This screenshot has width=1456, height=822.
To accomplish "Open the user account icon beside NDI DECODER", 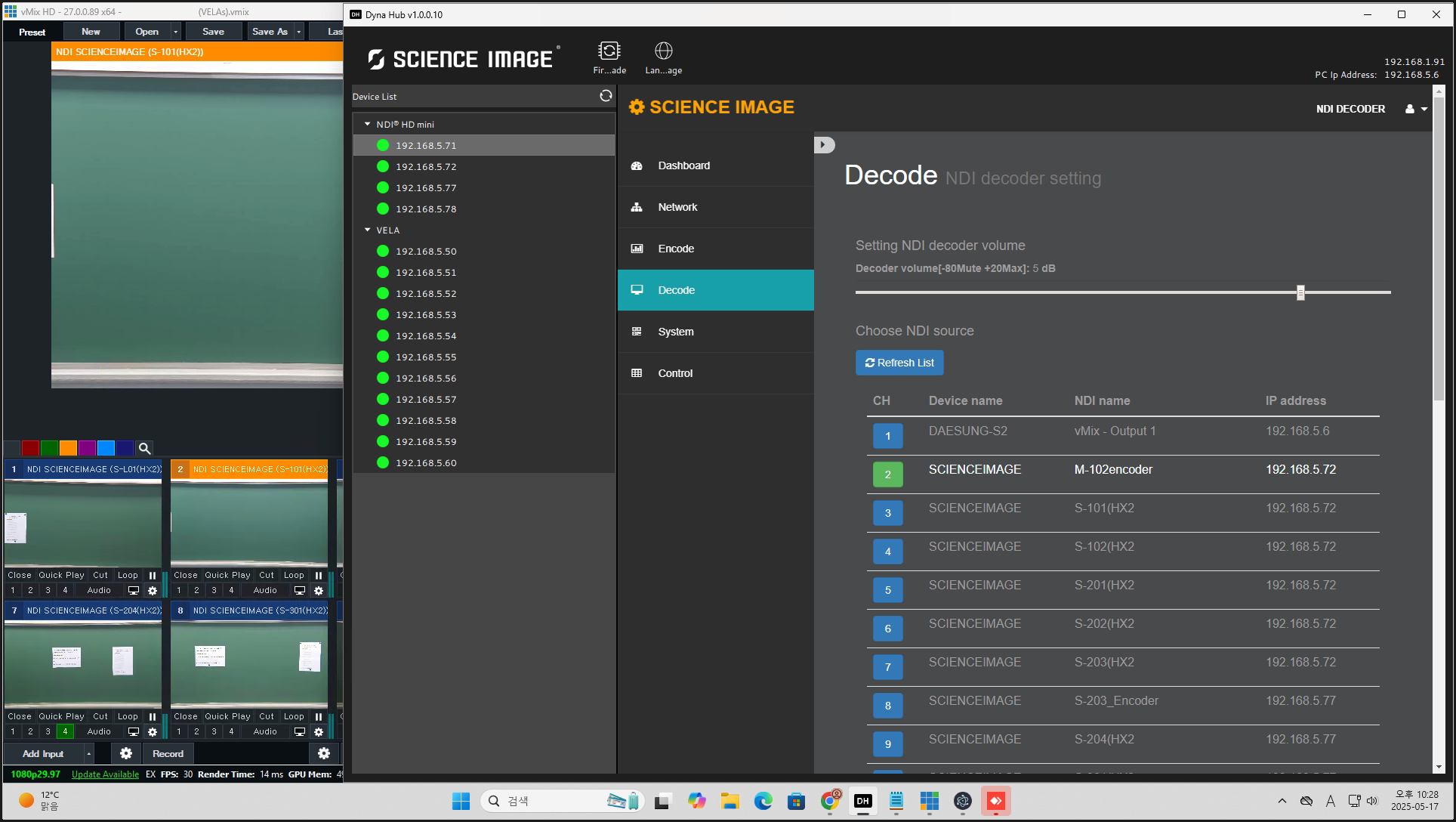I will [x=1409, y=109].
